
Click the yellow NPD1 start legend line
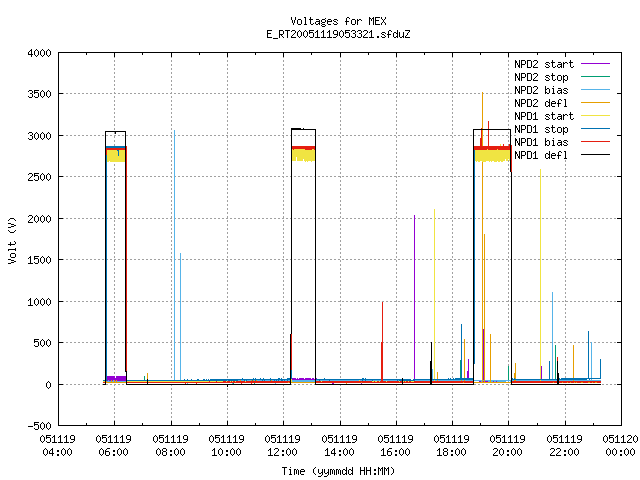tap(596, 116)
